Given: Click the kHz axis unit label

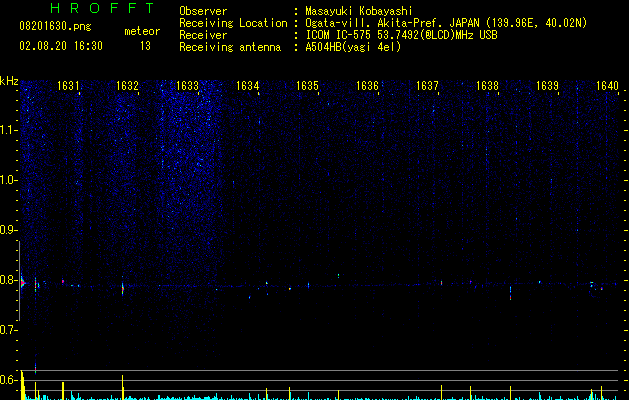Looking at the screenshot, I should tap(9, 81).
